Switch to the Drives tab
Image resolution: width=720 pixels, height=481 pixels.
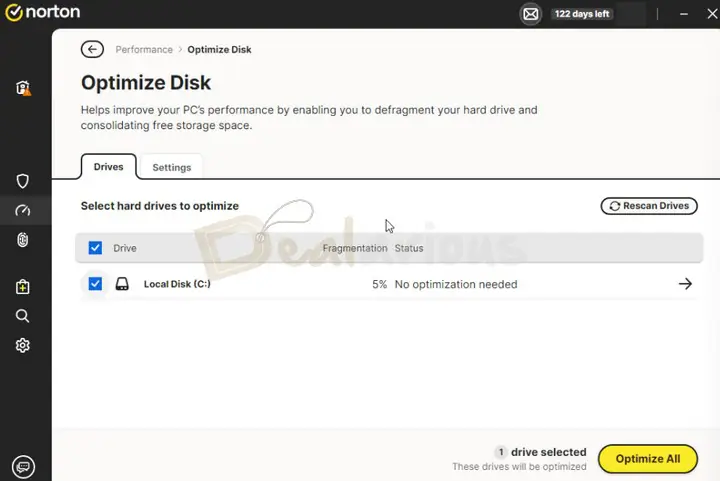[109, 167]
